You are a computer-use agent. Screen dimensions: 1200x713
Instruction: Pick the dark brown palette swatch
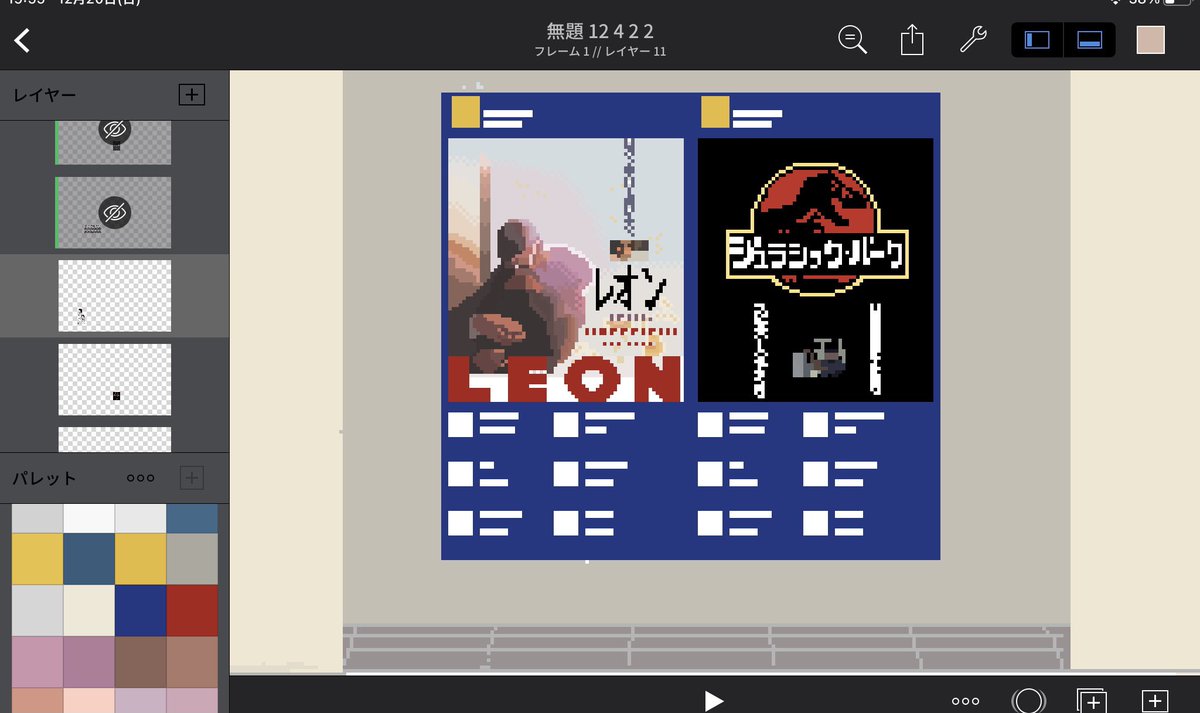pos(140,662)
